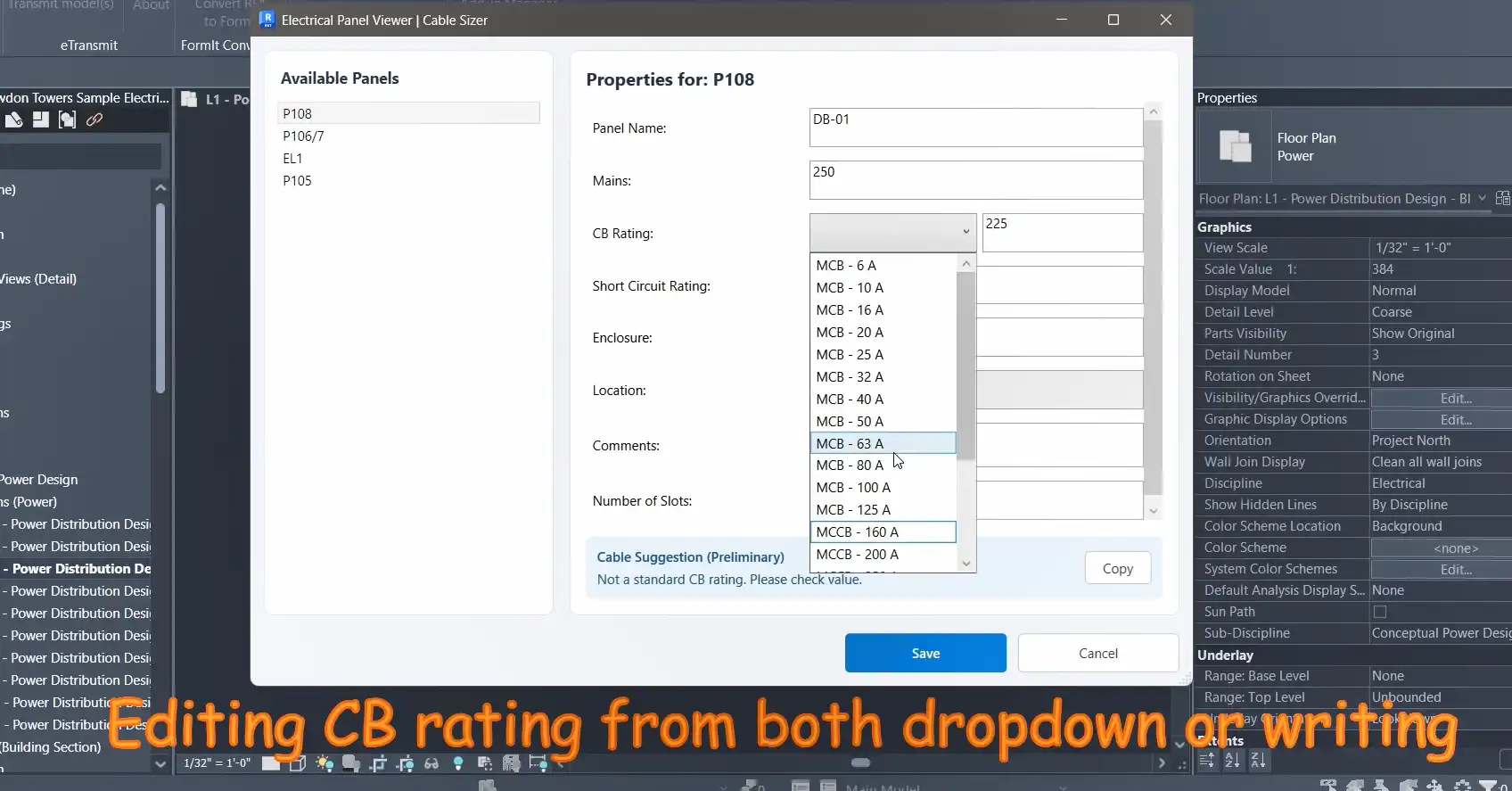
Task: Select MCCB - 160 A option
Action: coord(882,532)
